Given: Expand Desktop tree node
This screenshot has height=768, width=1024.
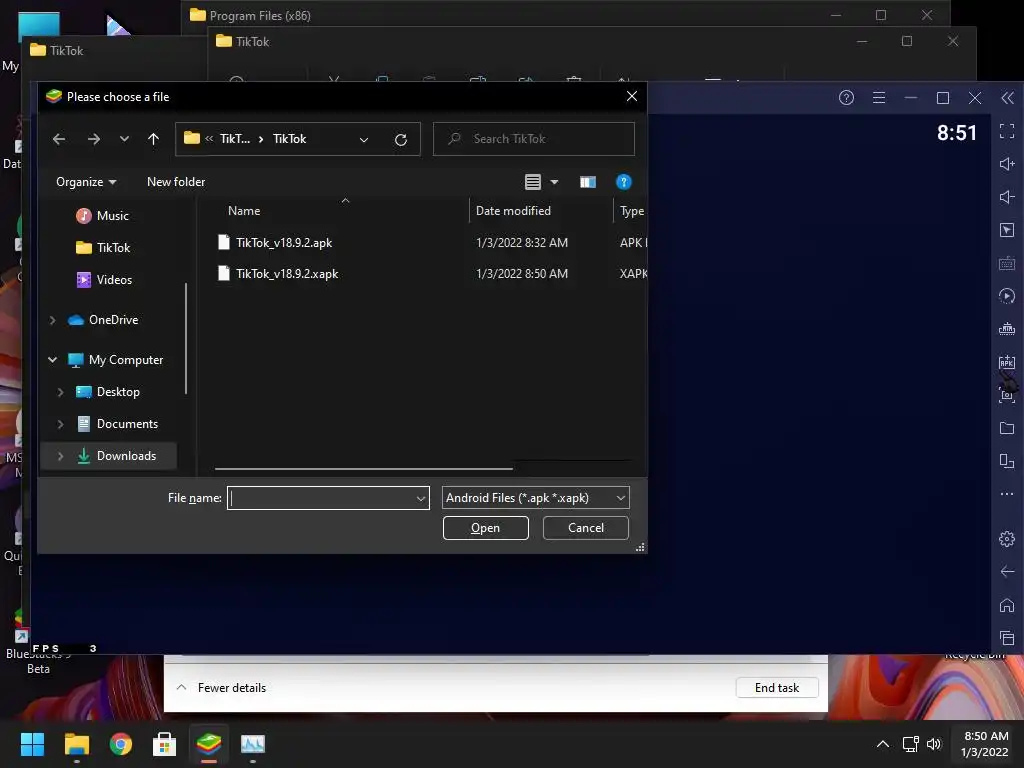Looking at the screenshot, I should [x=61, y=392].
